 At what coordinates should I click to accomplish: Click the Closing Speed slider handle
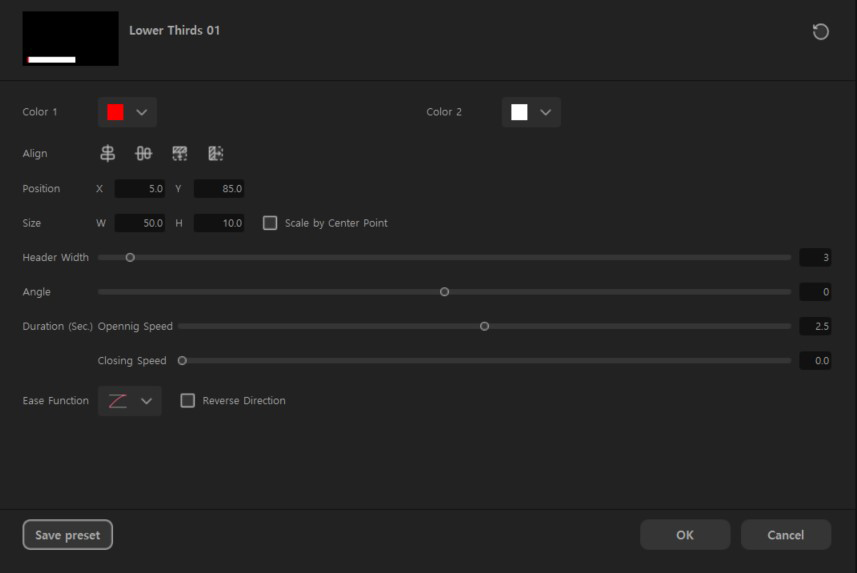[x=182, y=360]
